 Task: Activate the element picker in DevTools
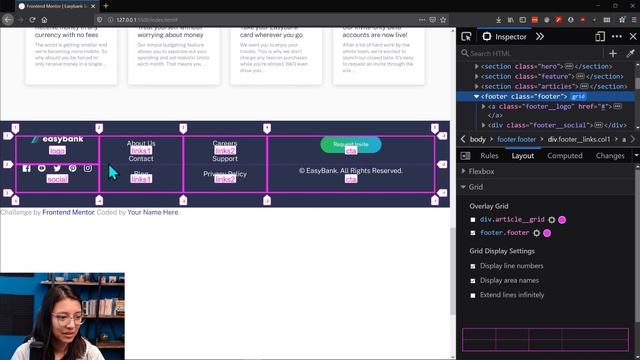(466, 37)
